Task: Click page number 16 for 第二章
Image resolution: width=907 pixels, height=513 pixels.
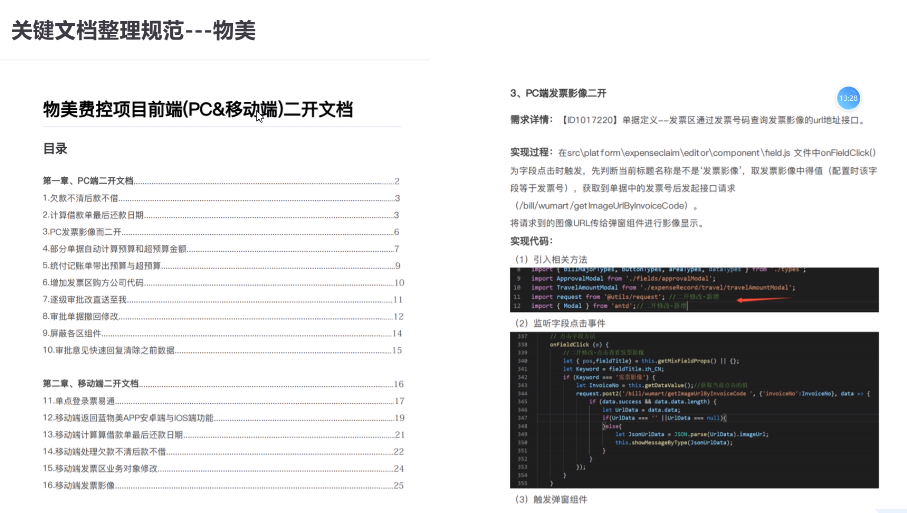Action: (x=399, y=383)
